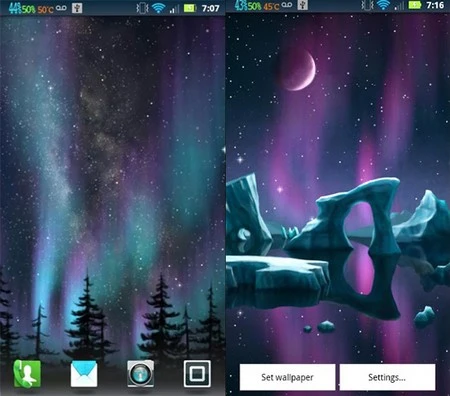Screen dimensions: 450x396
Task: Tap the signal strength bars on left screen
Action: (x=174, y=9)
